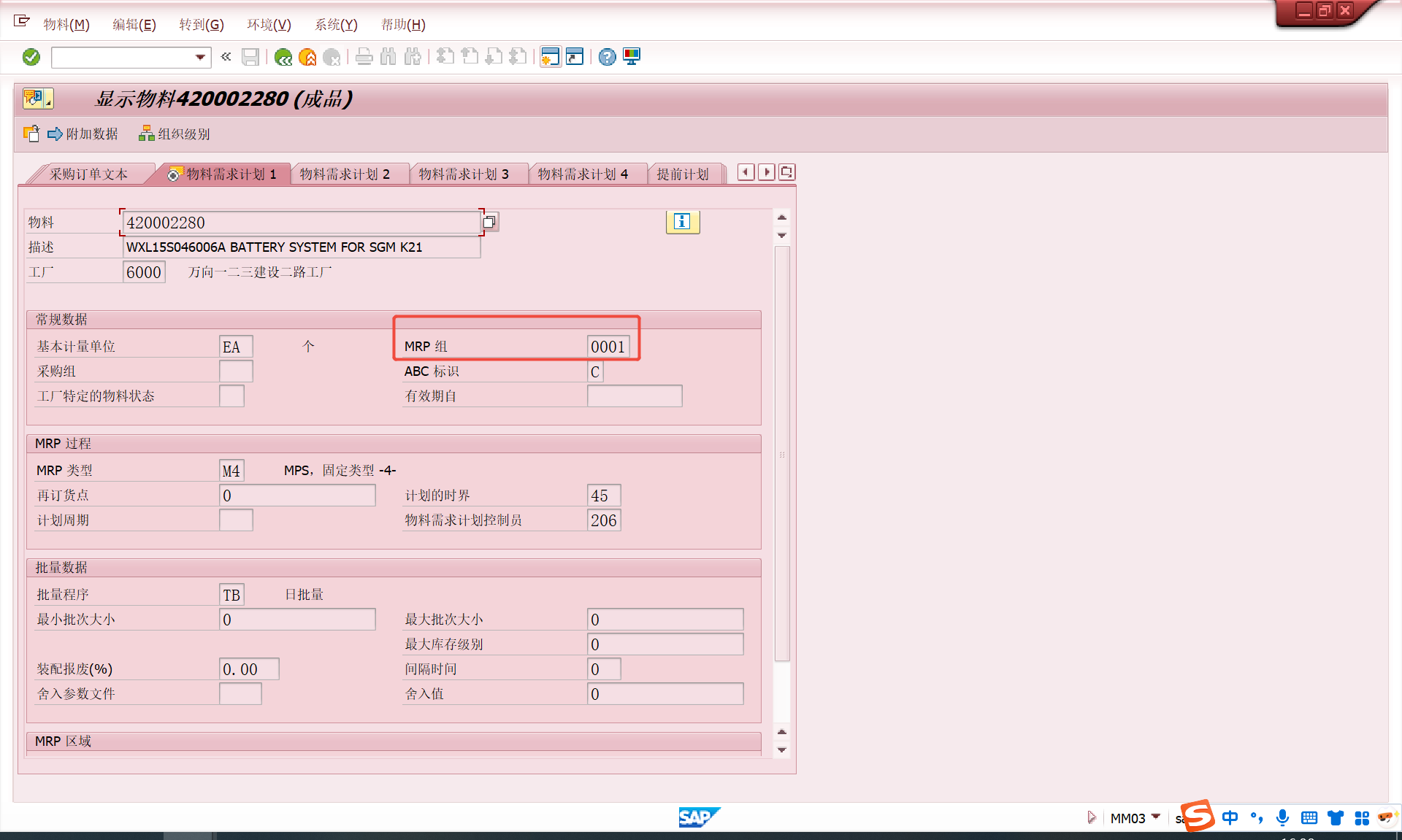This screenshot has height=840, width=1402.
Task: Click the yellow information icon near MRP area
Action: [x=681, y=223]
